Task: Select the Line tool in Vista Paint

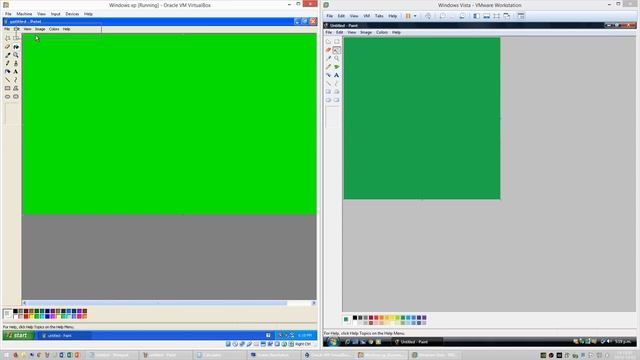Action: coord(328,84)
